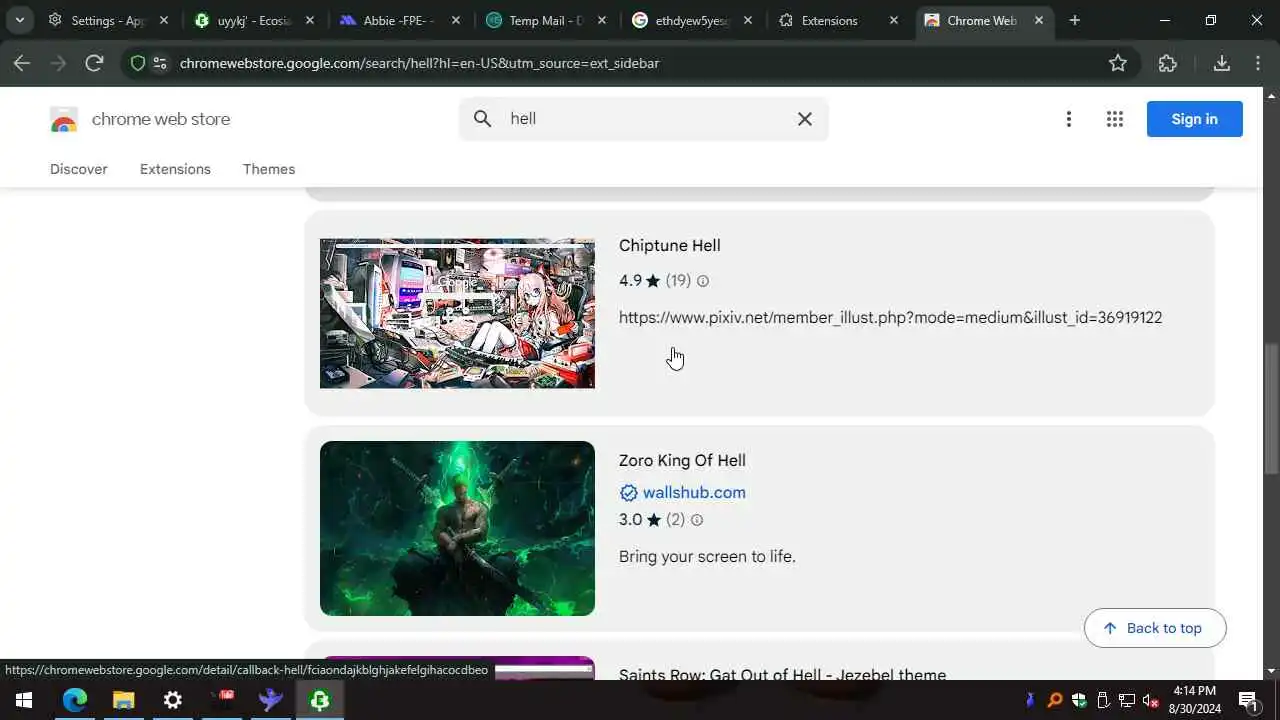Open the active green browser taskbar icon
1280x720 pixels.
[x=320, y=700]
